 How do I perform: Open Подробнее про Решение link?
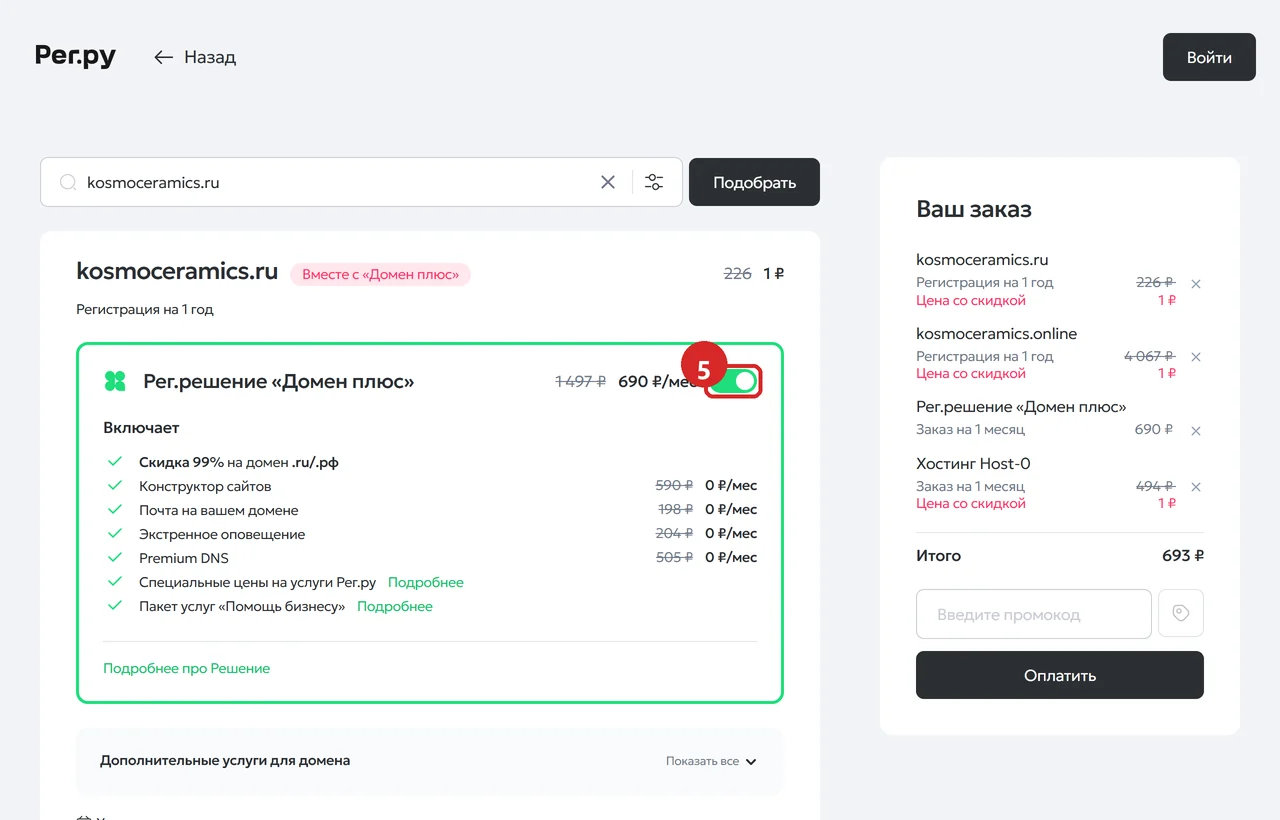tap(187, 668)
